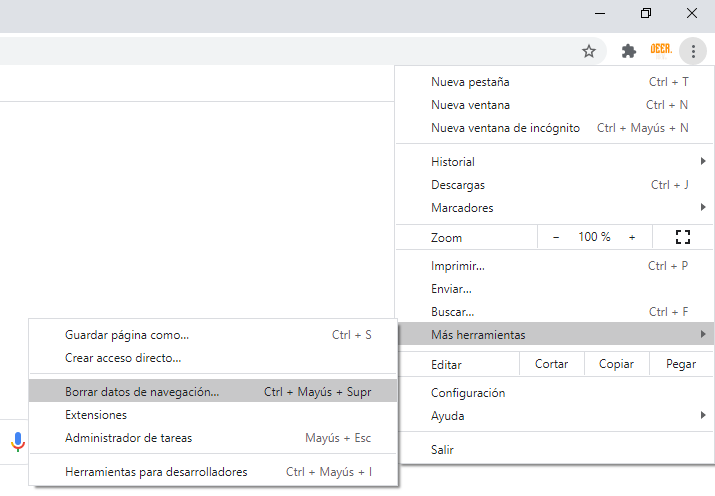Select Imprimir... from the menu
Image resolution: width=715 pixels, height=496 pixels.
(554, 266)
